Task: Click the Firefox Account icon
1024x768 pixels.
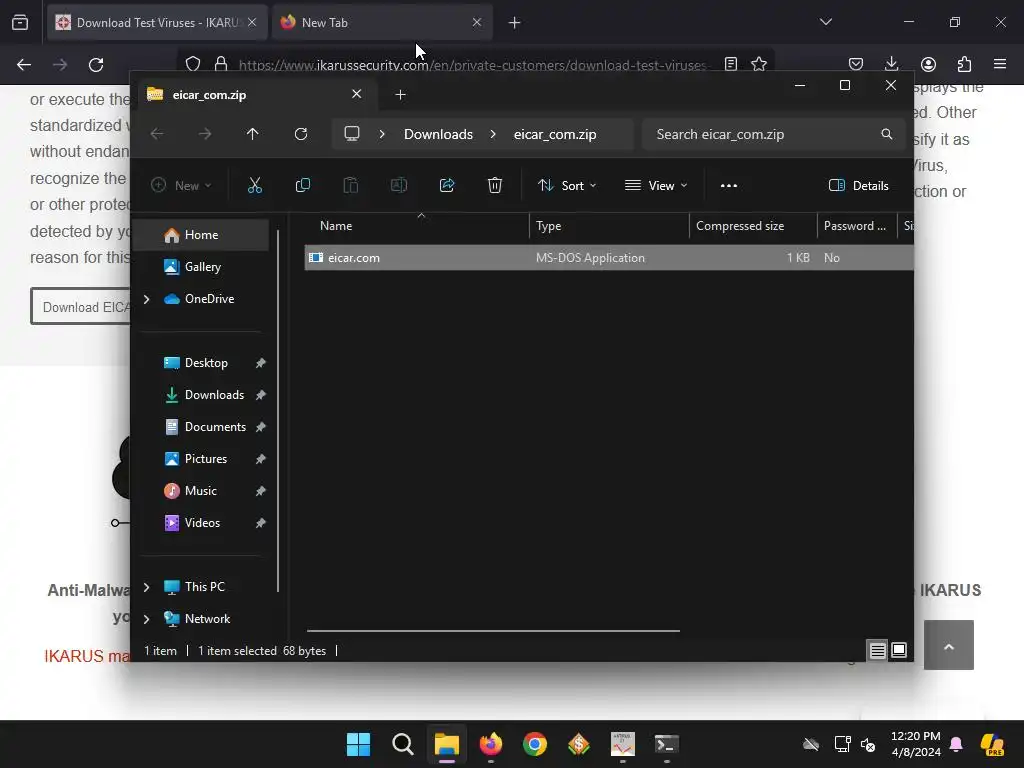Action: pyautogui.click(x=928, y=64)
